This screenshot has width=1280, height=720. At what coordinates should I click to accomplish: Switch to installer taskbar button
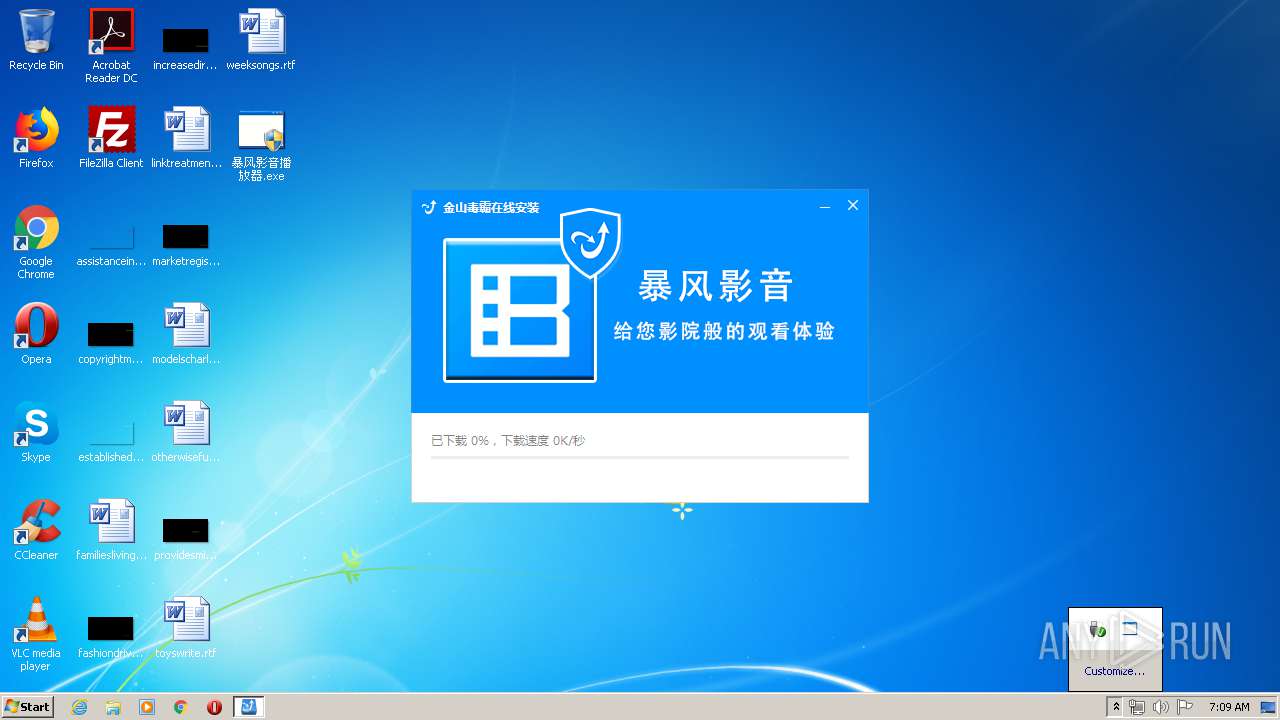coord(249,707)
